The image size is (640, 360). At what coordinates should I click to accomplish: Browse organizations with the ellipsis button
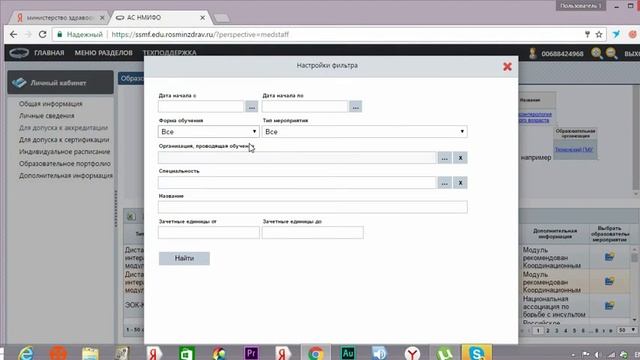tap(444, 158)
